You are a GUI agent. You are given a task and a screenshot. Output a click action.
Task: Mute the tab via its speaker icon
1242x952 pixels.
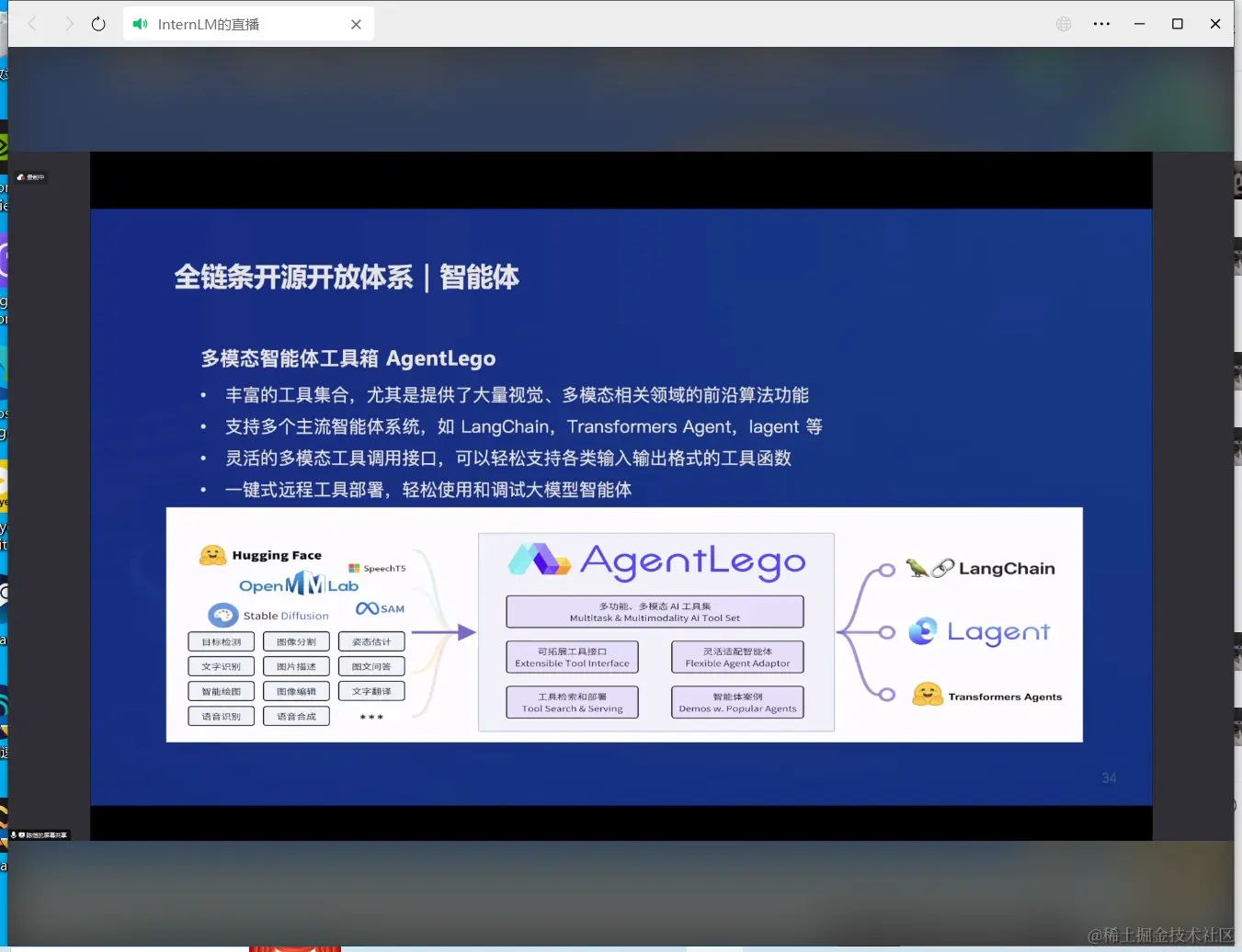click(x=140, y=24)
